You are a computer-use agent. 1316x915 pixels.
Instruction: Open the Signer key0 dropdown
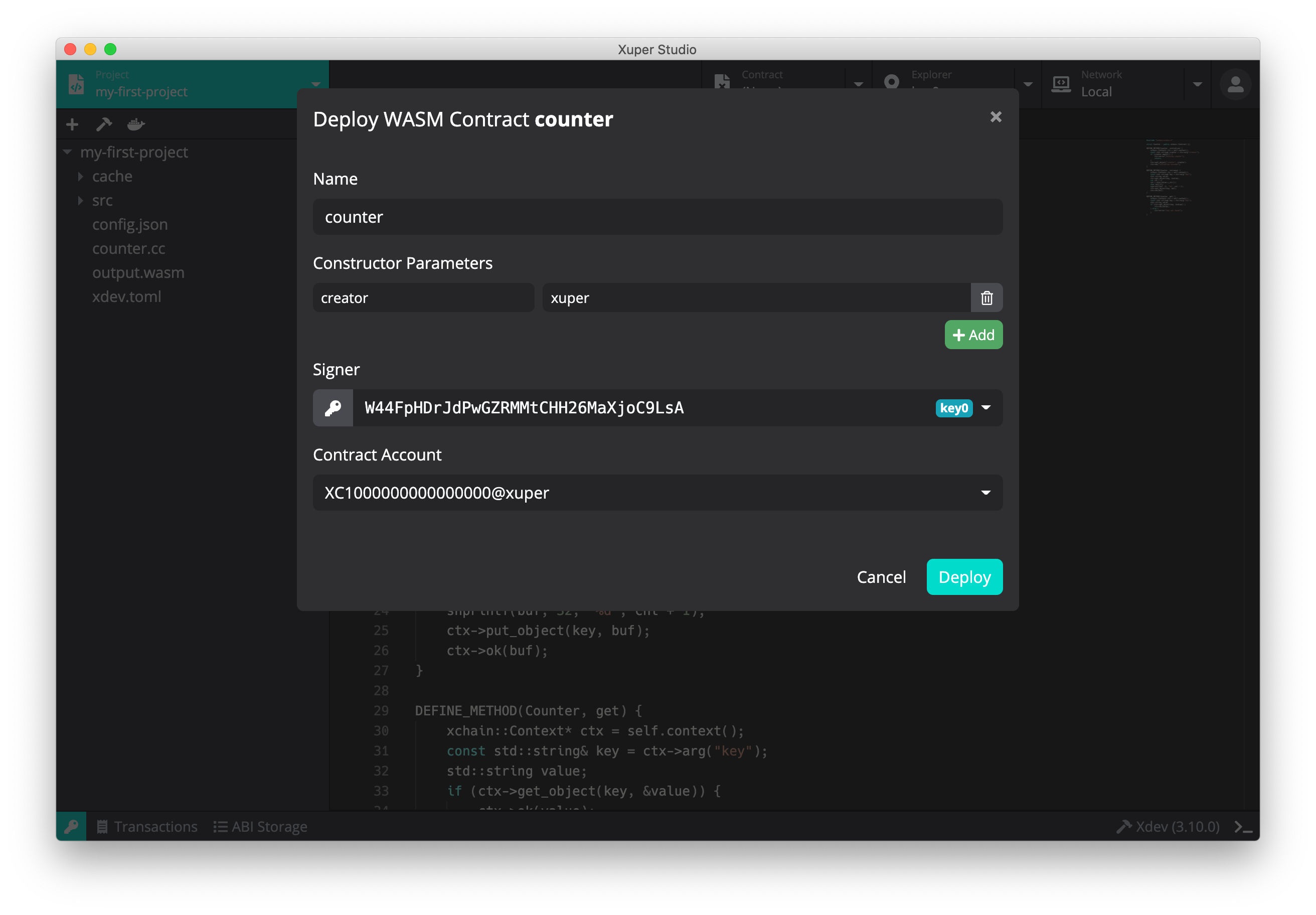click(x=985, y=408)
